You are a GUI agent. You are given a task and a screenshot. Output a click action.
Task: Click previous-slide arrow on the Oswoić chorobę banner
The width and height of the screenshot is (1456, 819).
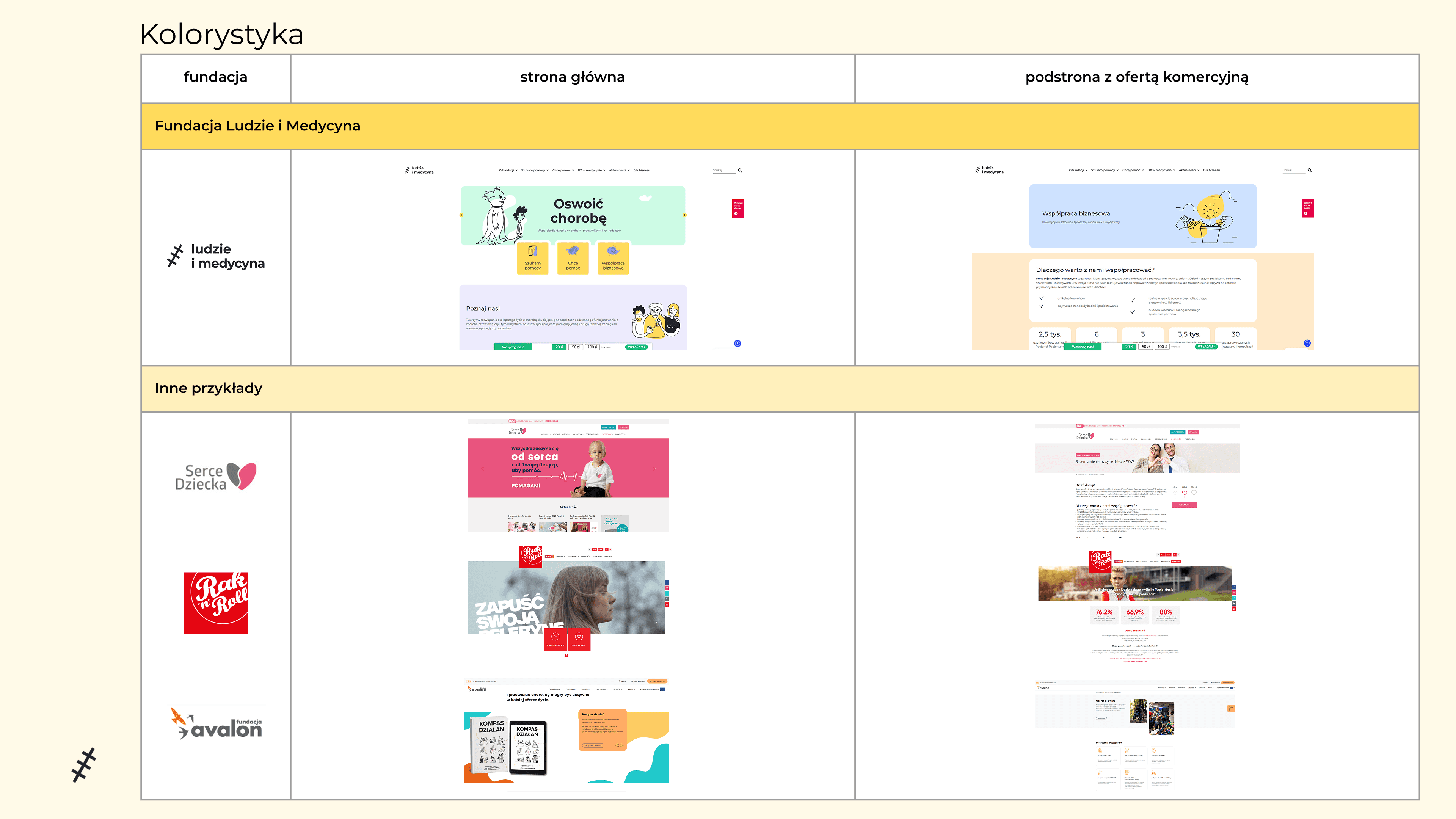click(461, 215)
